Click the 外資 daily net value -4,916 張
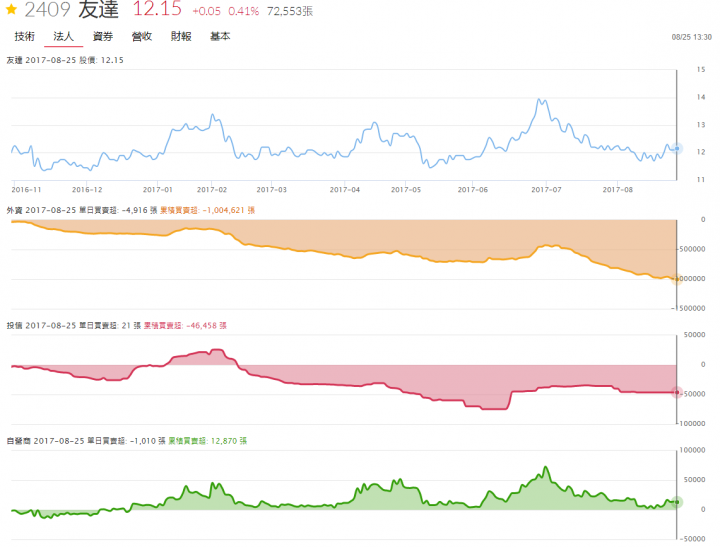Screen dimensions: 720x547 point(140,210)
